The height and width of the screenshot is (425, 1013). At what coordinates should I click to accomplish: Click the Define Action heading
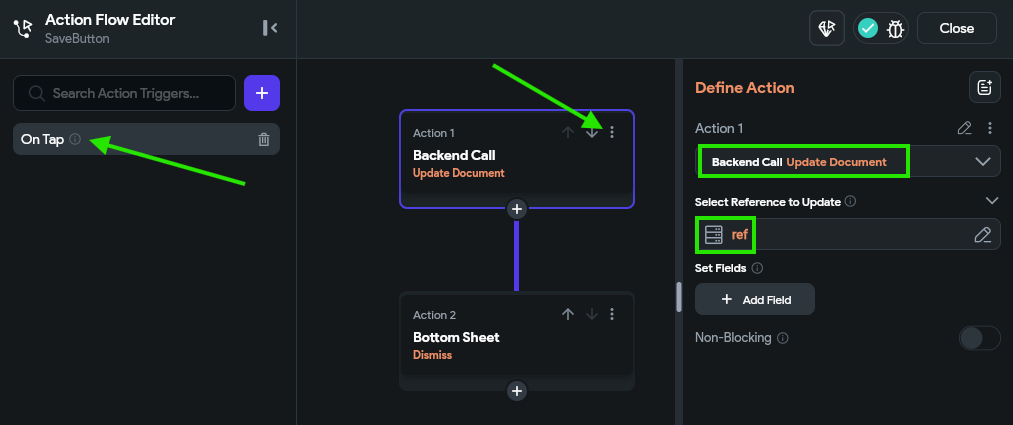coord(745,87)
